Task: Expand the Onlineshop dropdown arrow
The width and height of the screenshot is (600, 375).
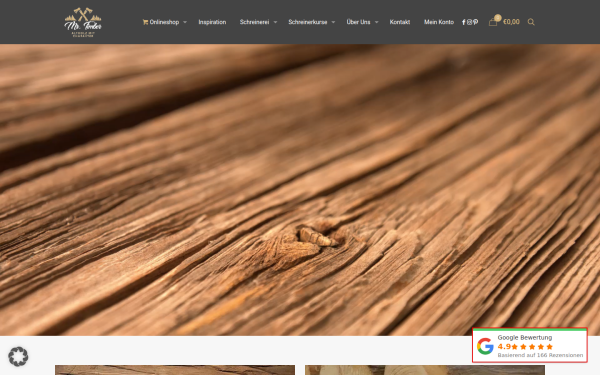Action: click(185, 22)
